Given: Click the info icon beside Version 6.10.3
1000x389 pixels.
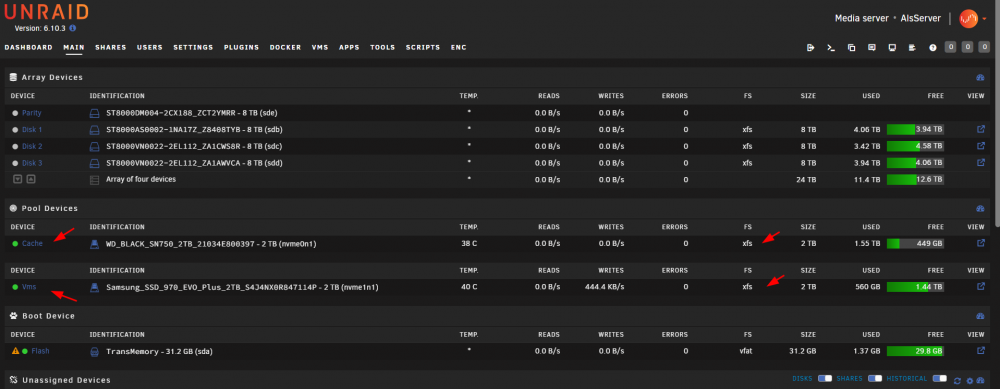Looking at the screenshot, I should (73, 28).
